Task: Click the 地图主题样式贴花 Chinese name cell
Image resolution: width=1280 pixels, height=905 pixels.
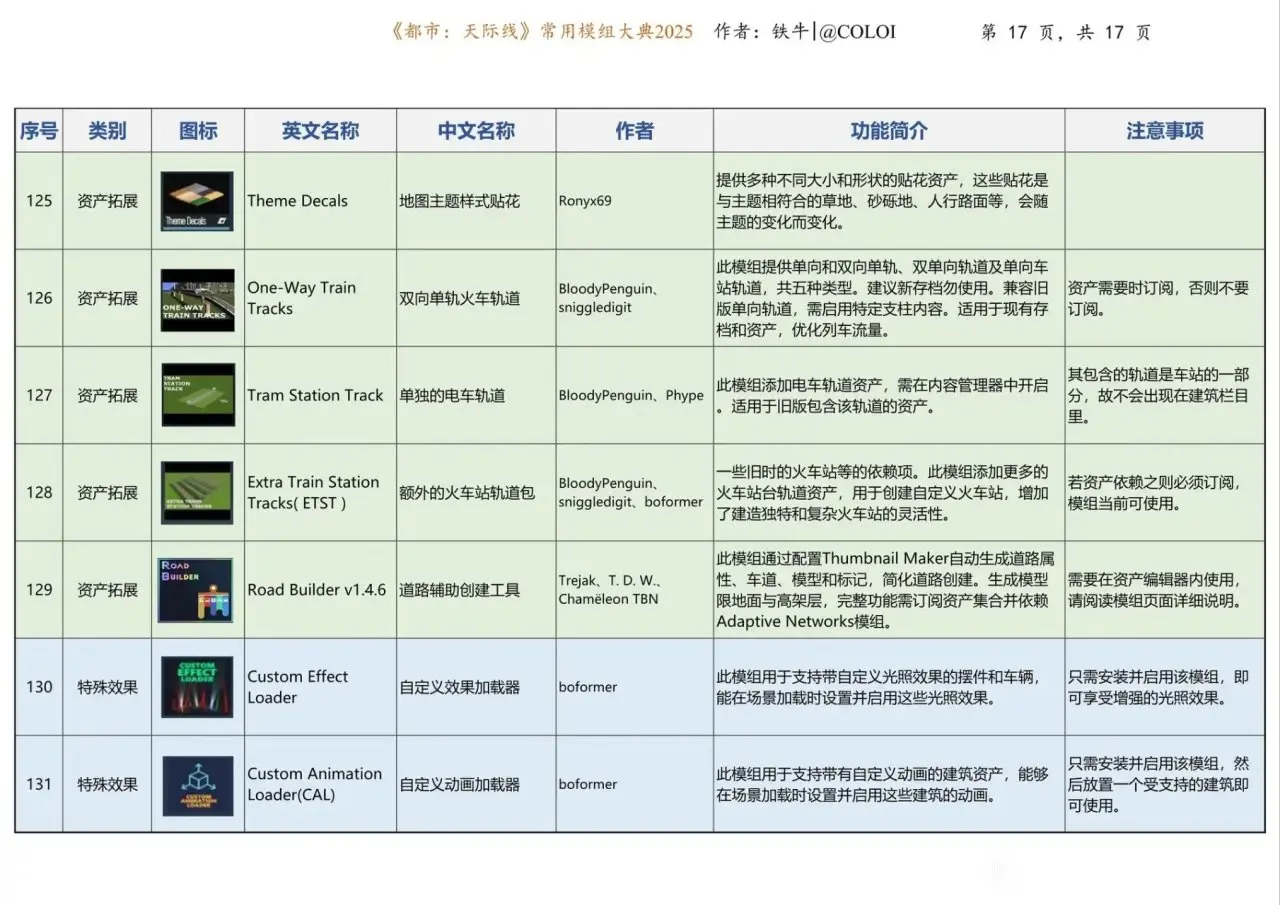Action: click(x=459, y=201)
